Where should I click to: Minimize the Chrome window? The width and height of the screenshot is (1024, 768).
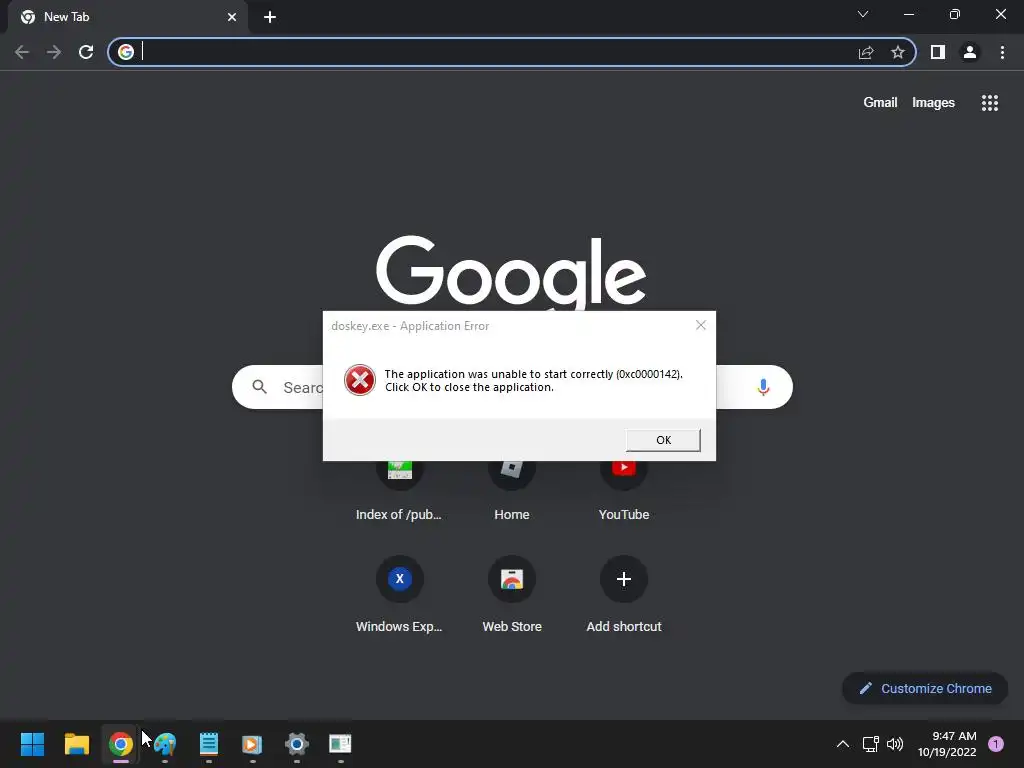point(909,14)
